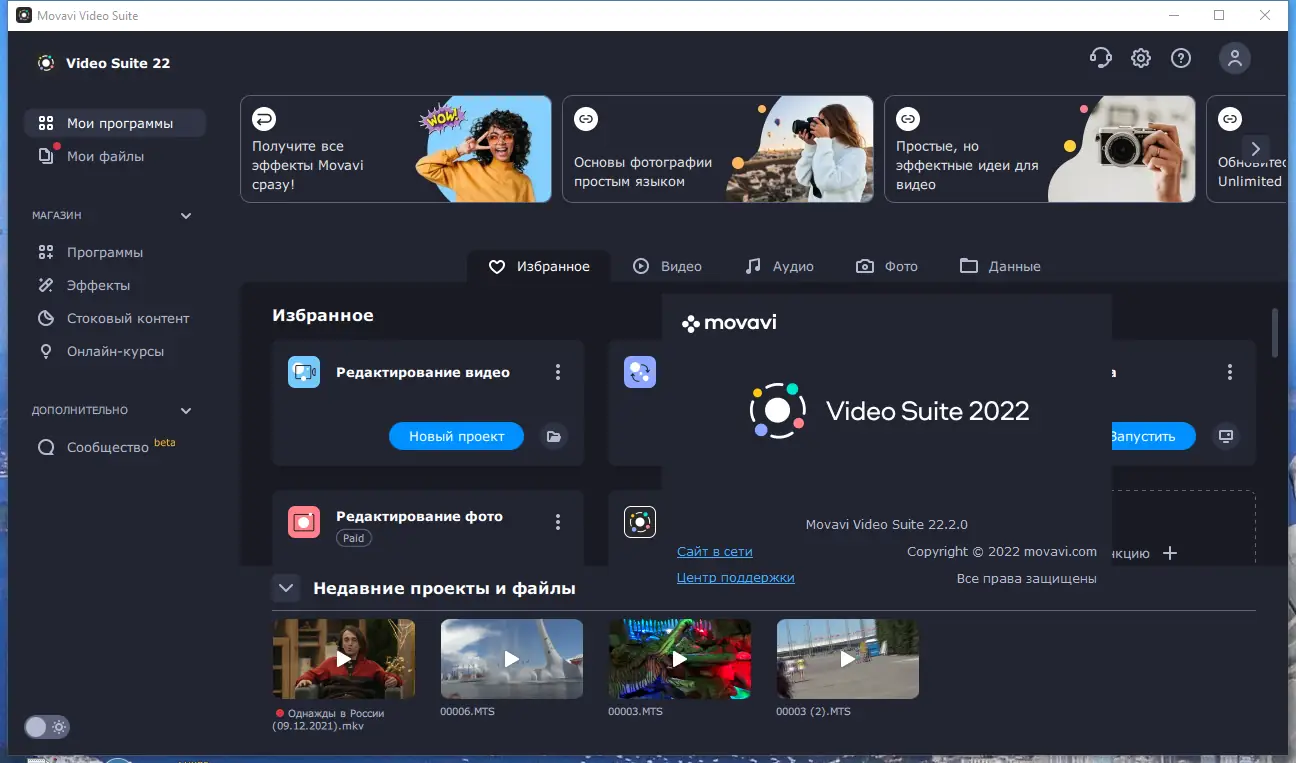Screen dimensions: 1296x763
Task: Open the Центр поддержки link
Action: pyautogui.click(x=735, y=577)
